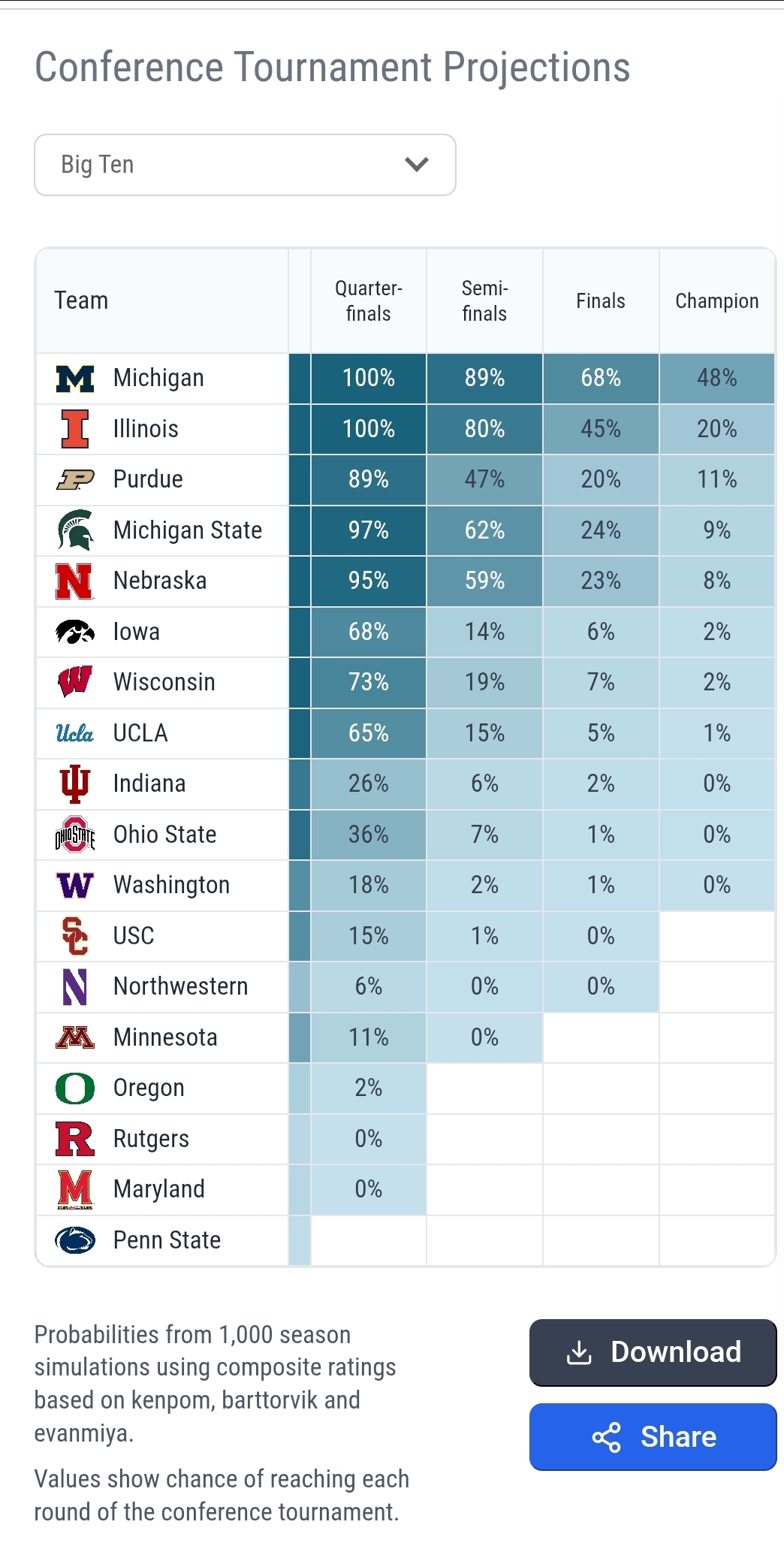
Task: Click the Team column header
Action: (82, 301)
